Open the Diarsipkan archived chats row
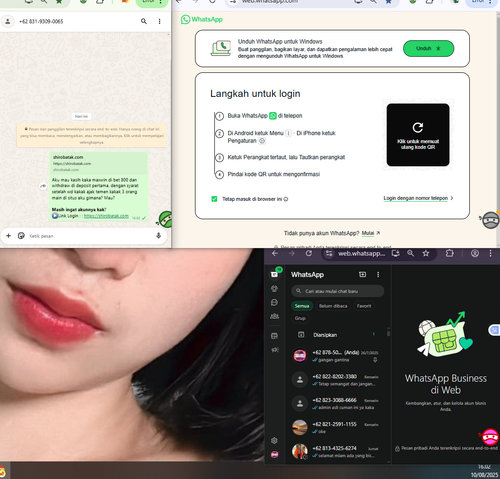Screen dimensions: 500x479 coord(337,335)
